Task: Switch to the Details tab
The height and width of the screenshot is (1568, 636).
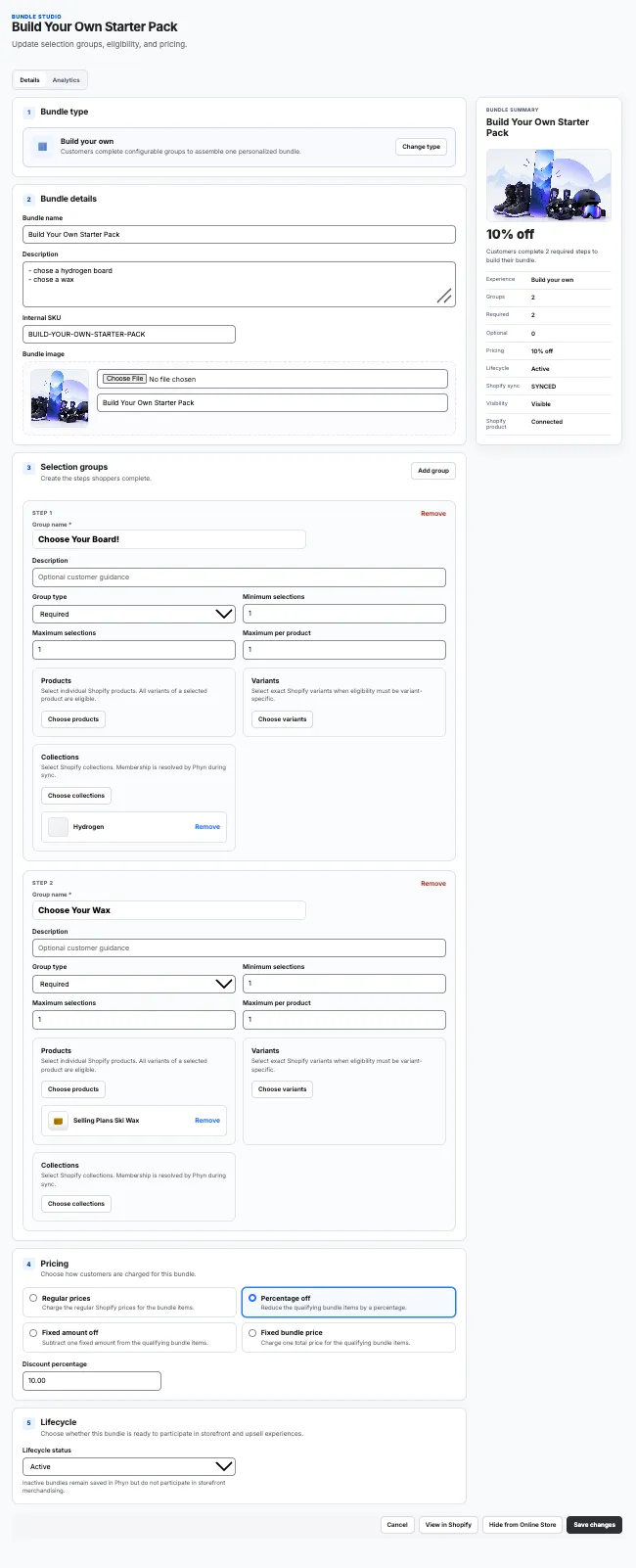Action: click(30, 80)
